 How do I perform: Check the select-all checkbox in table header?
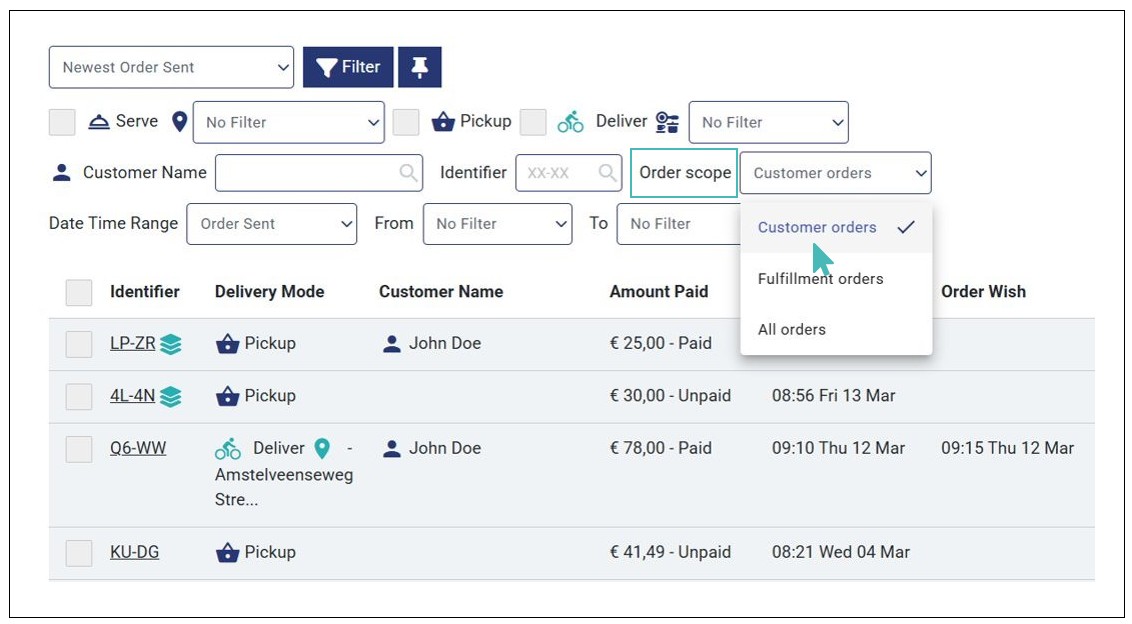click(79, 292)
